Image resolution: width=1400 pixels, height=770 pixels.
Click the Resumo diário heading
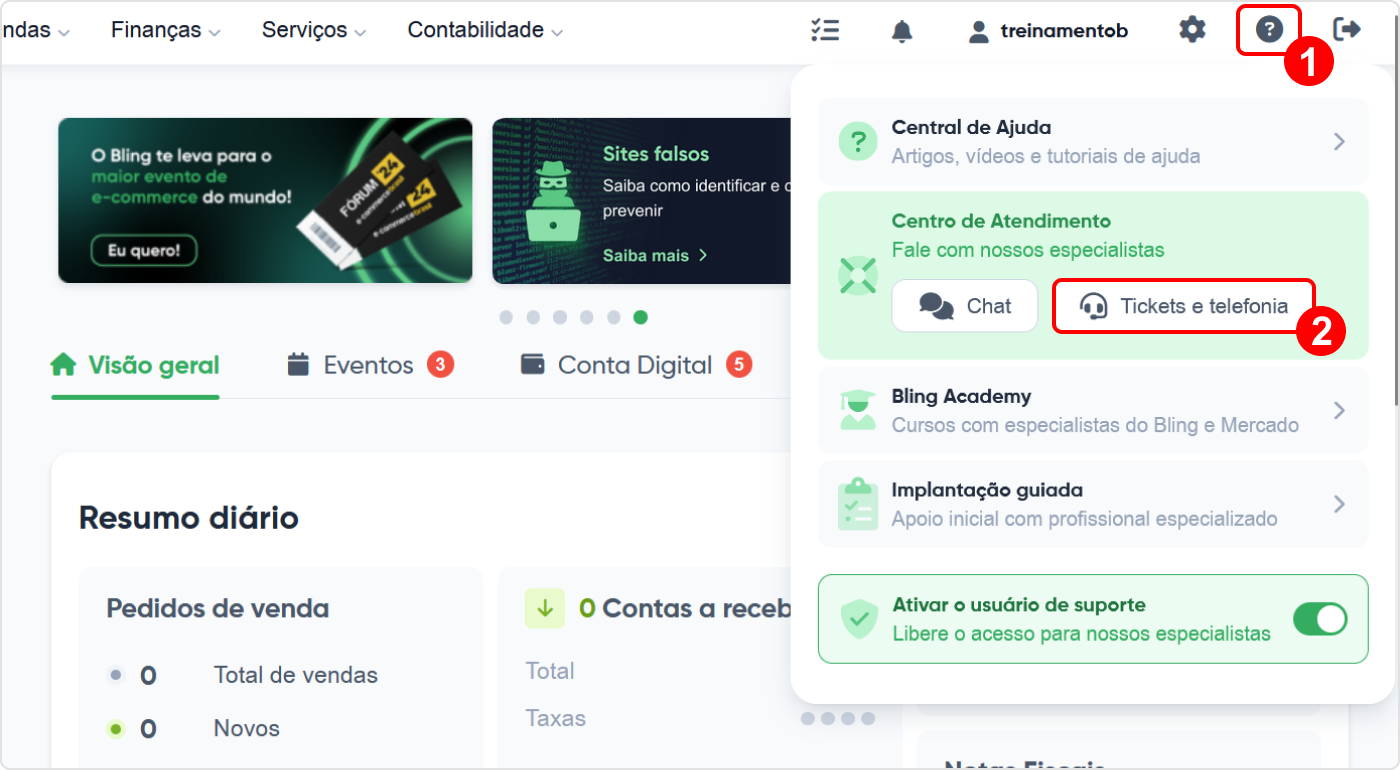pos(189,518)
